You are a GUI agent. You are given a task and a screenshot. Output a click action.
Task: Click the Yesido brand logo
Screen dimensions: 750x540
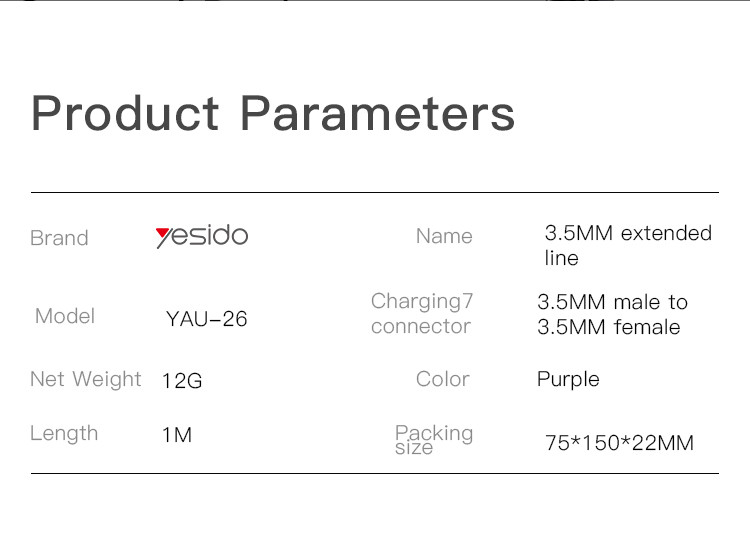202,236
